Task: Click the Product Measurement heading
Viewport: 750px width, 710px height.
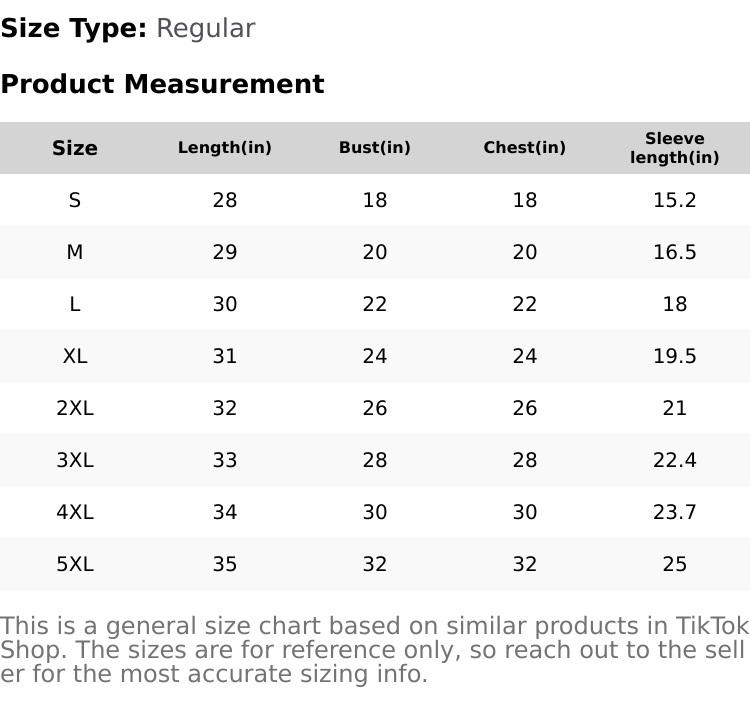Action: (x=162, y=84)
